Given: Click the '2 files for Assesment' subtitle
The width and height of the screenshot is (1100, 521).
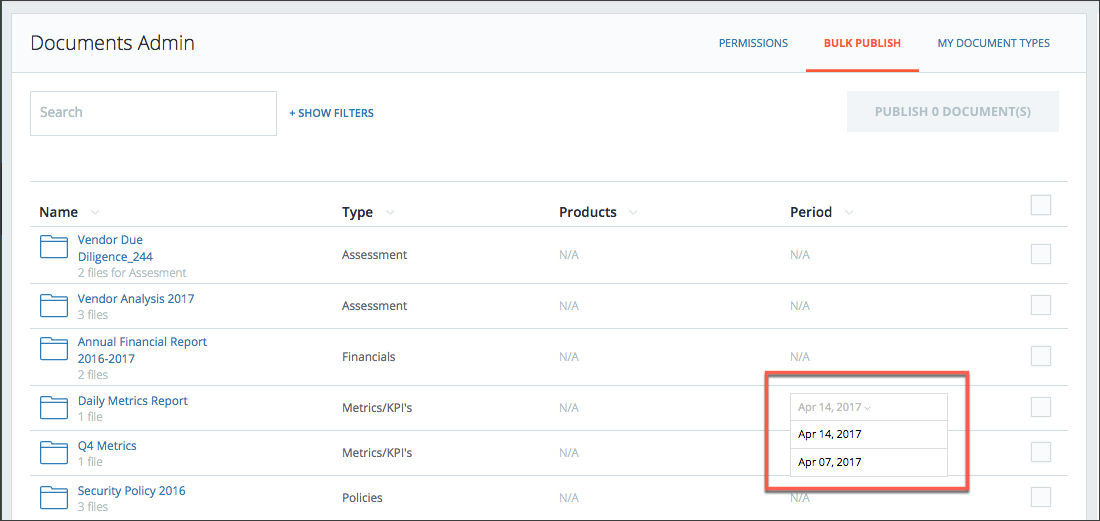Looking at the screenshot, I should point(132,273).
